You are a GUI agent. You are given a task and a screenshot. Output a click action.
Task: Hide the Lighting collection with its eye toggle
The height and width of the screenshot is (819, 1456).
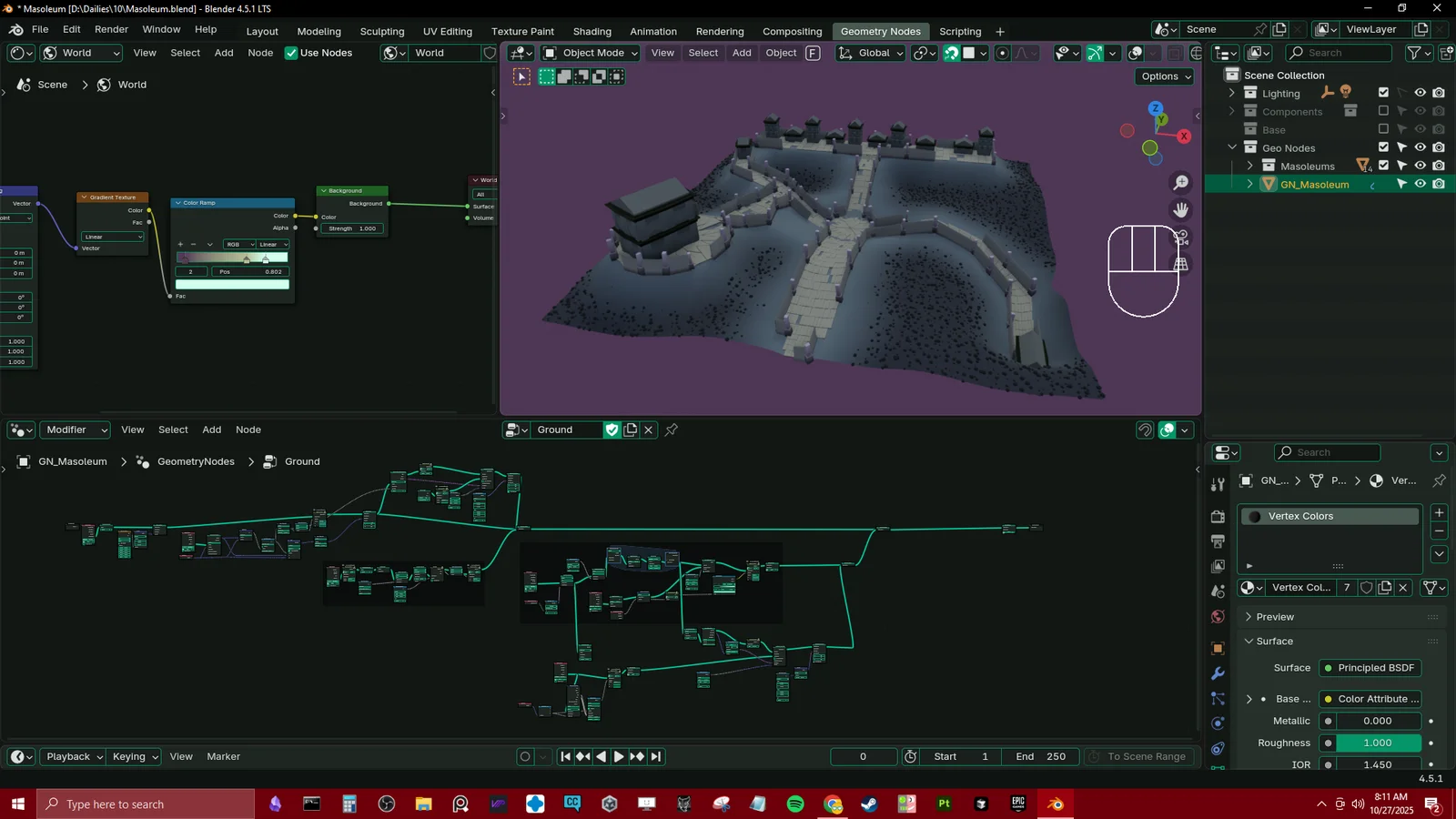pyautogui.click(x=1421, y=92)
